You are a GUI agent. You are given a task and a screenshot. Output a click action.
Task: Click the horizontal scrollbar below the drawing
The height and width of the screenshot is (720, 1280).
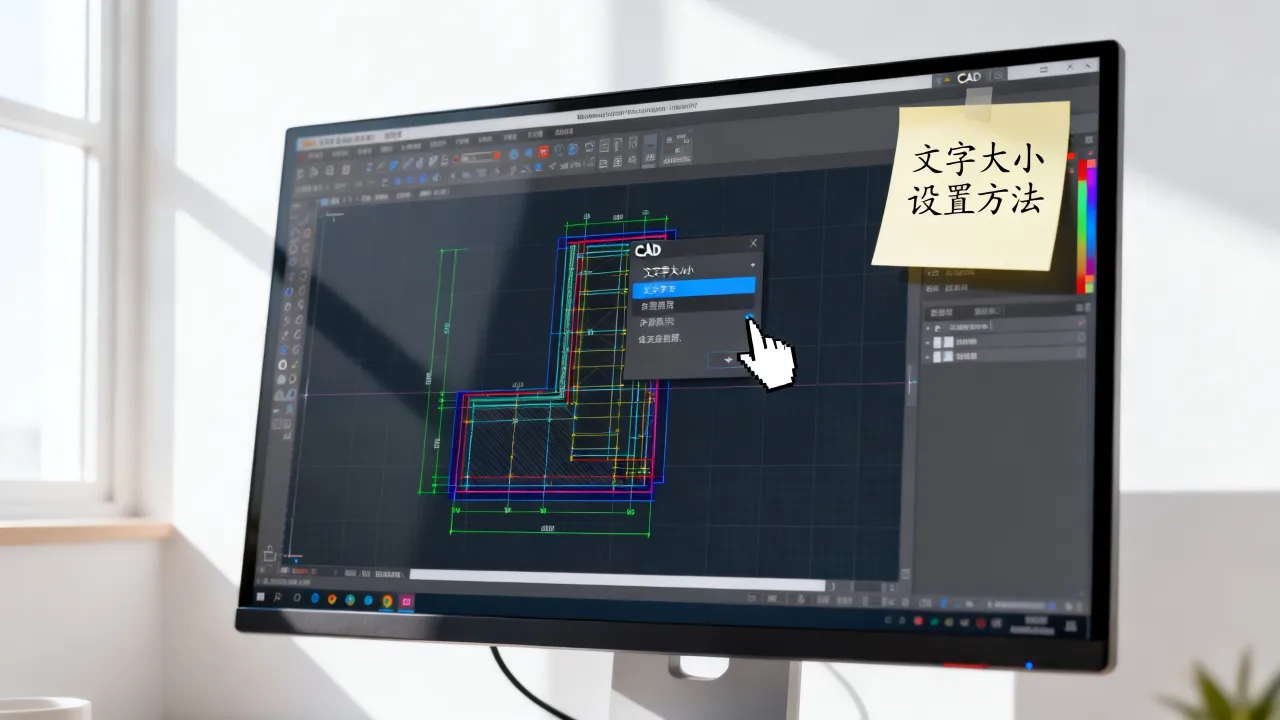click(617, 580)
